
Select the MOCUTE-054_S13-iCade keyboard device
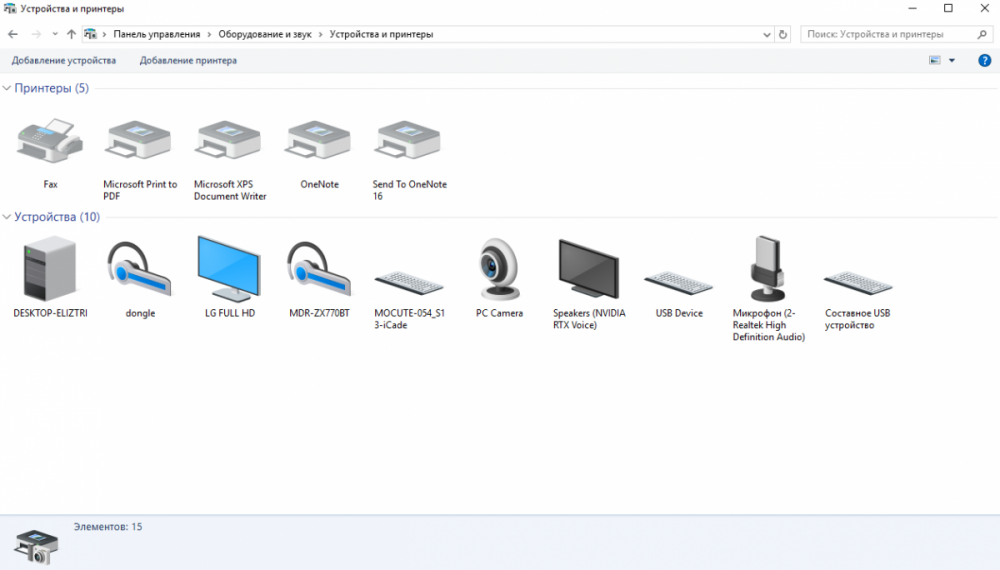[x=409, y=280]
